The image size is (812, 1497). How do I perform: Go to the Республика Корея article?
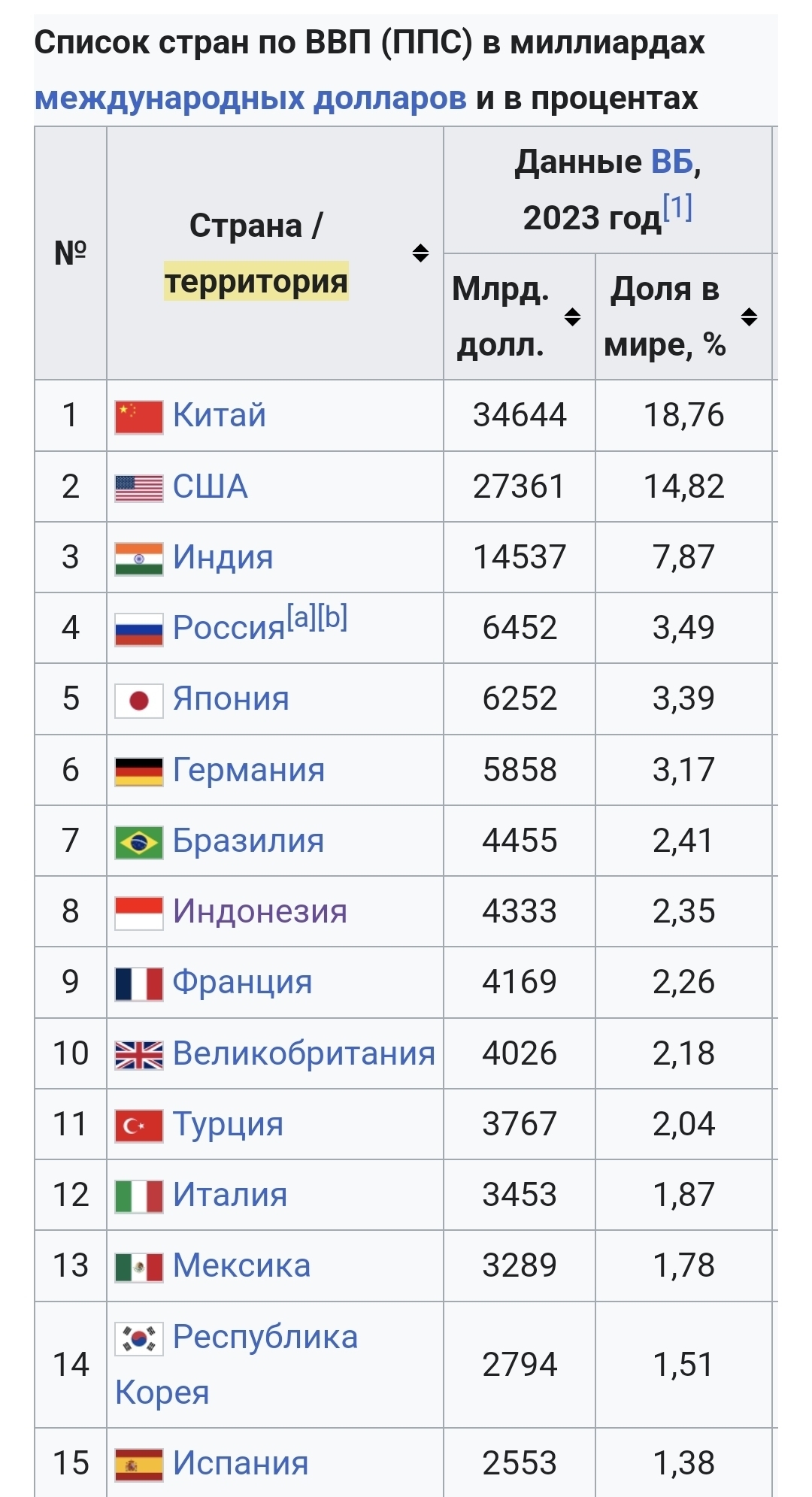click(x=265, y=1338)
